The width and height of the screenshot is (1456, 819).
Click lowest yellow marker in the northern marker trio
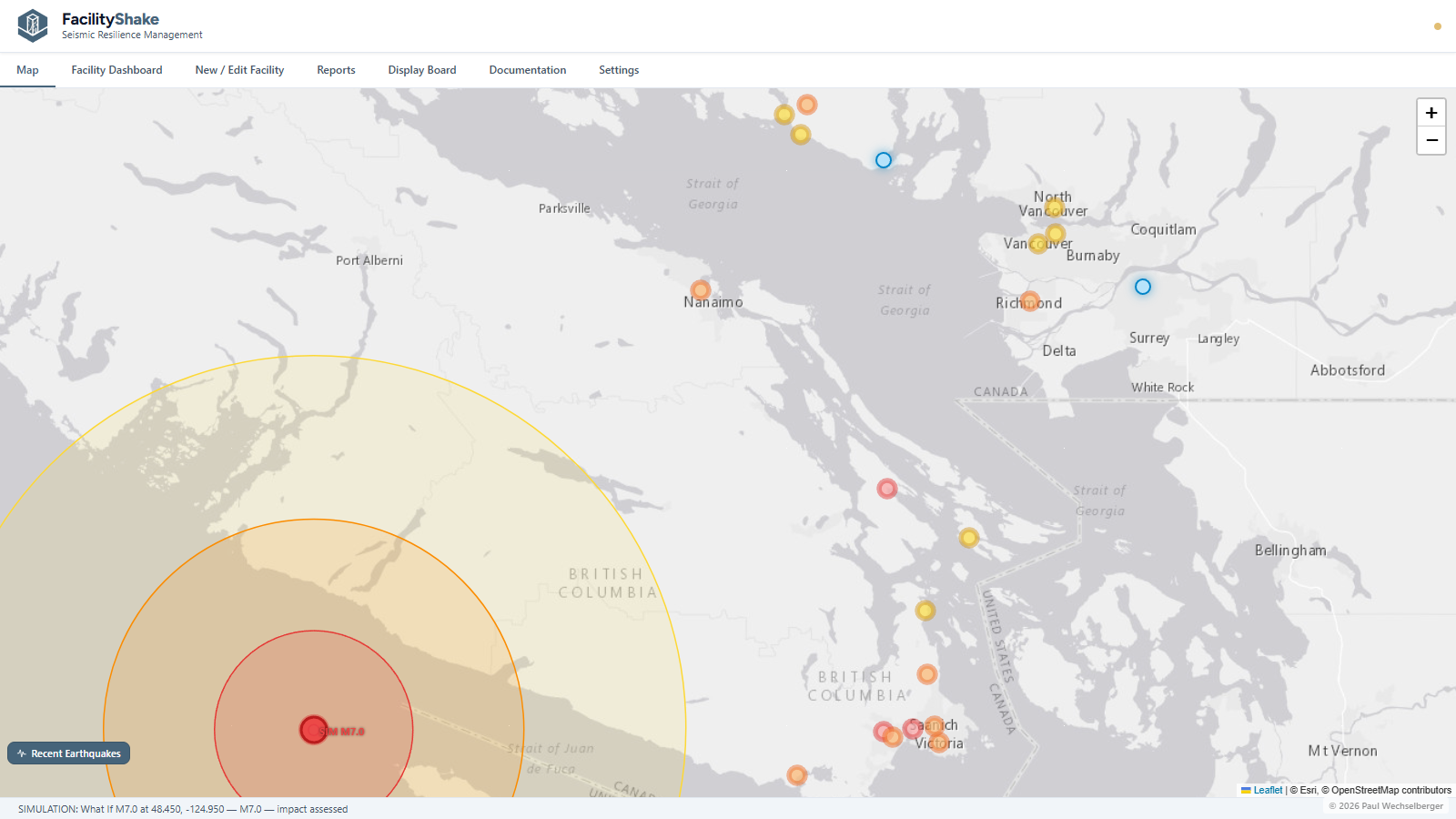tap(801, 135)
